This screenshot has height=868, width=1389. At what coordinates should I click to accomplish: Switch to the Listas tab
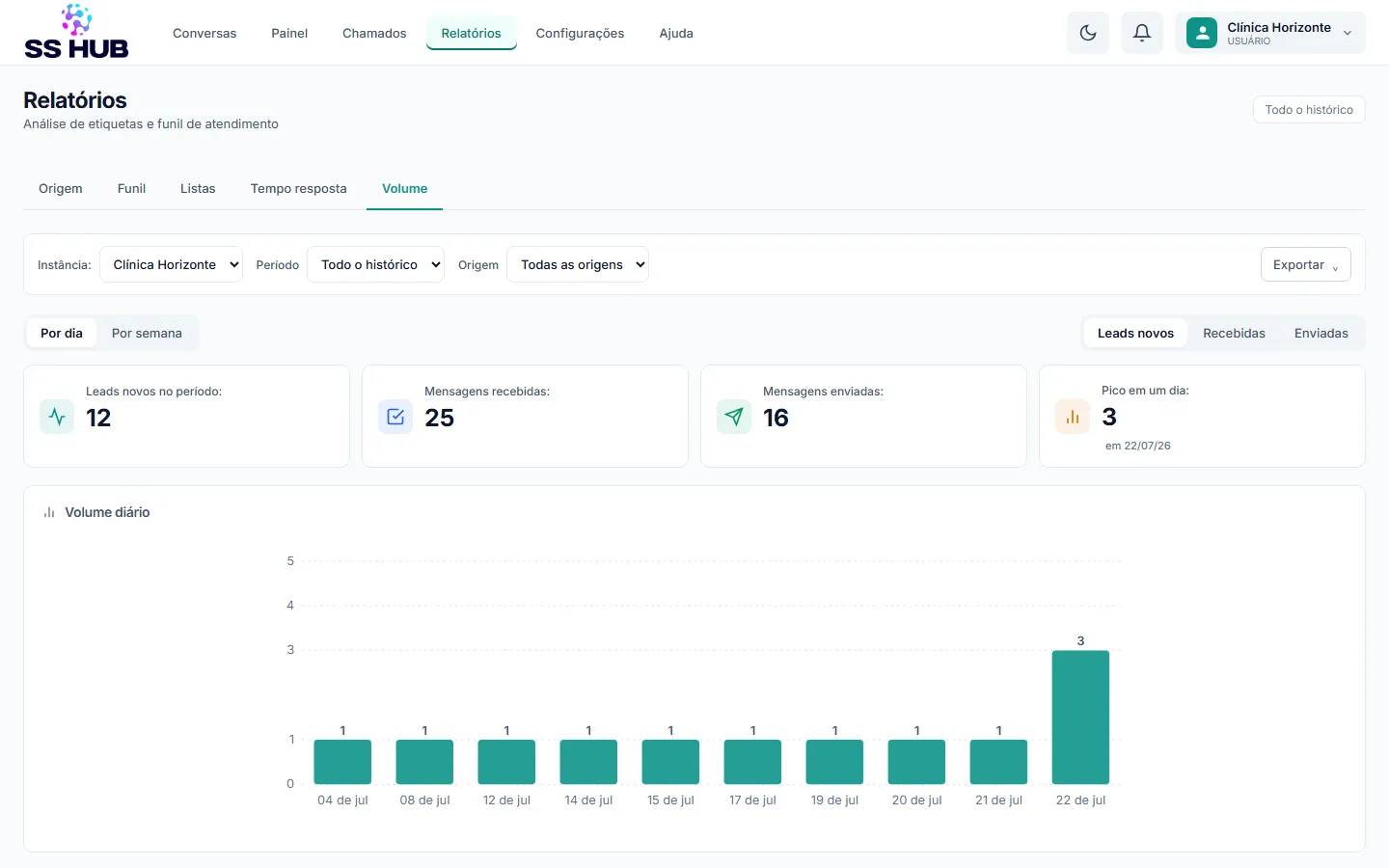click(x=198, y=188)
